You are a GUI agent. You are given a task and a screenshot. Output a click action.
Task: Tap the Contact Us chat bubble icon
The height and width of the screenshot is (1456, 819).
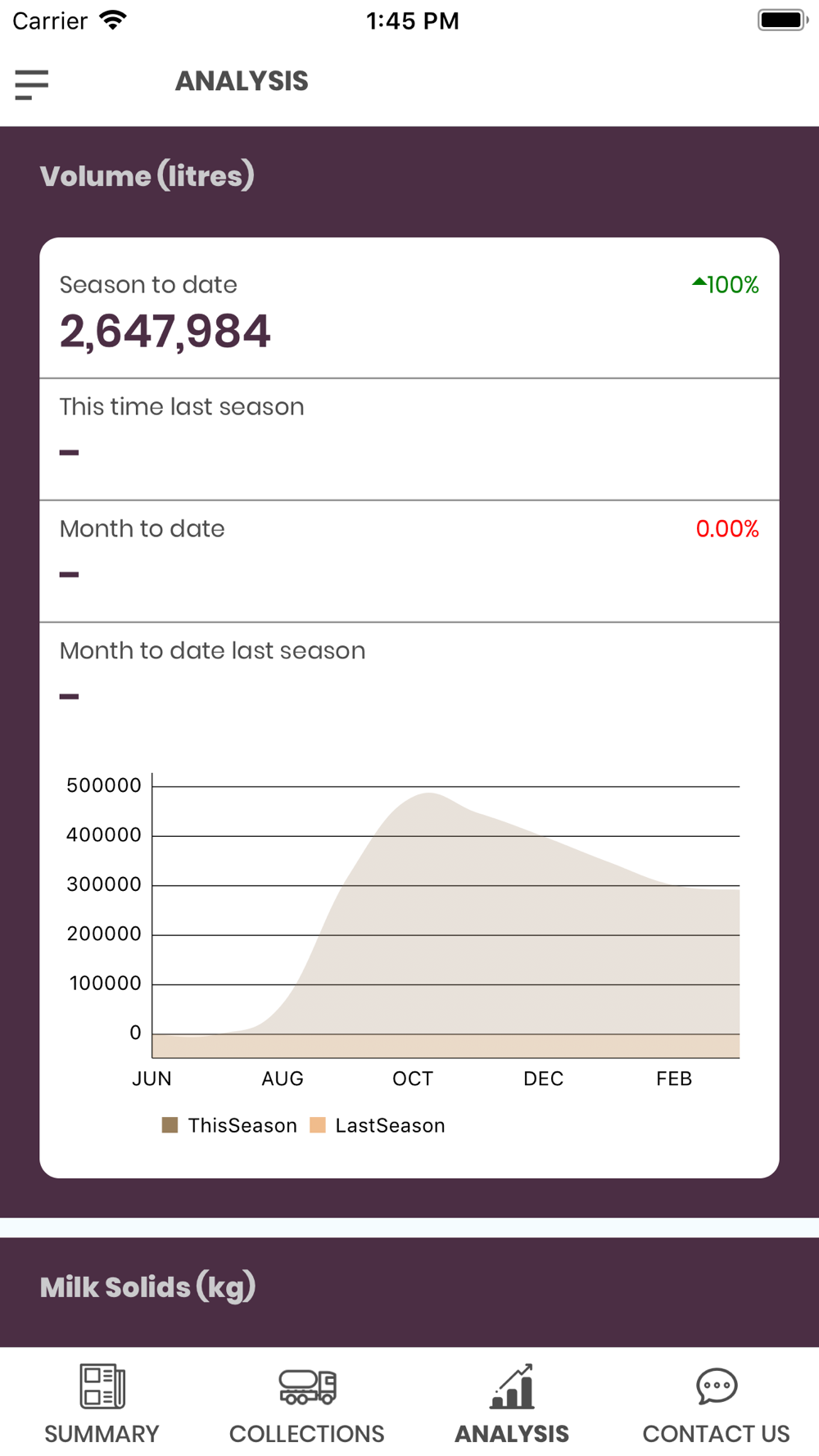(717, 1386)
